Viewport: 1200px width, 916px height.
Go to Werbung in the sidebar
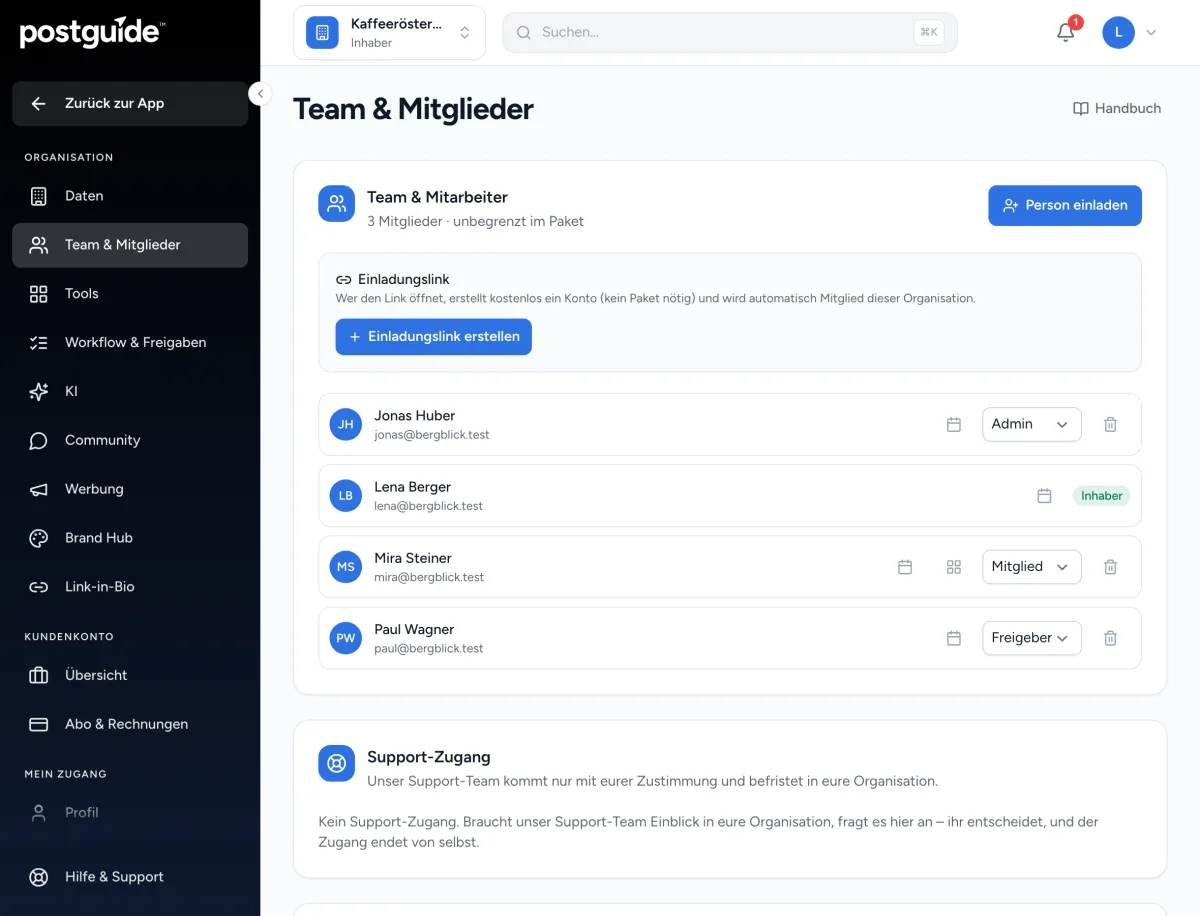130,490
